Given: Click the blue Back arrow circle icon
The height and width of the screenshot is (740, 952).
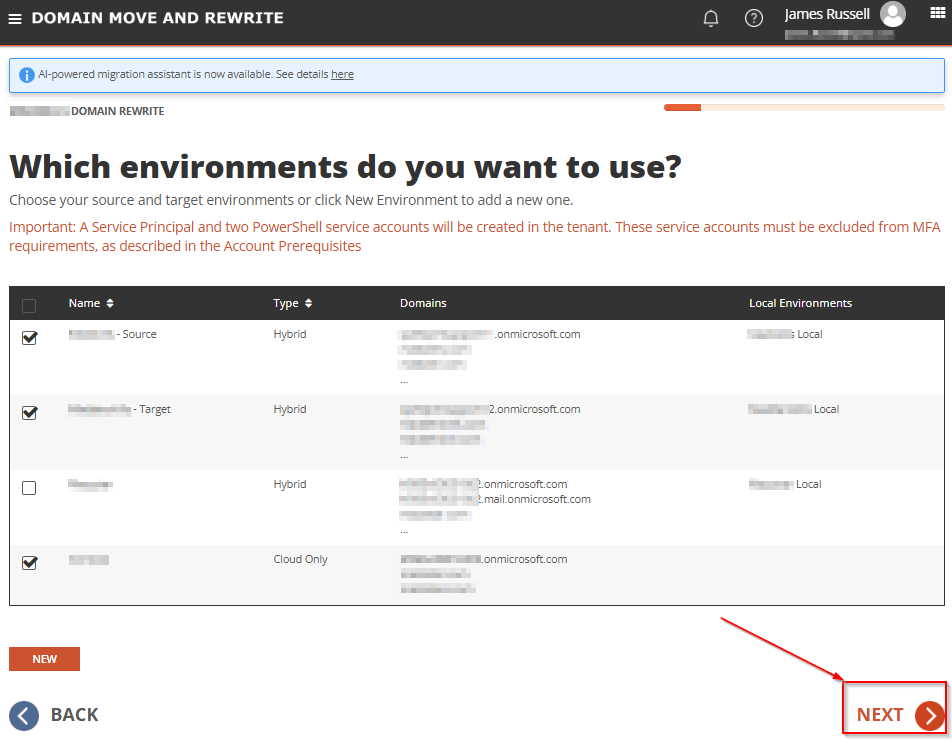Looking at the screenshot, I should [x=24, y=716].
